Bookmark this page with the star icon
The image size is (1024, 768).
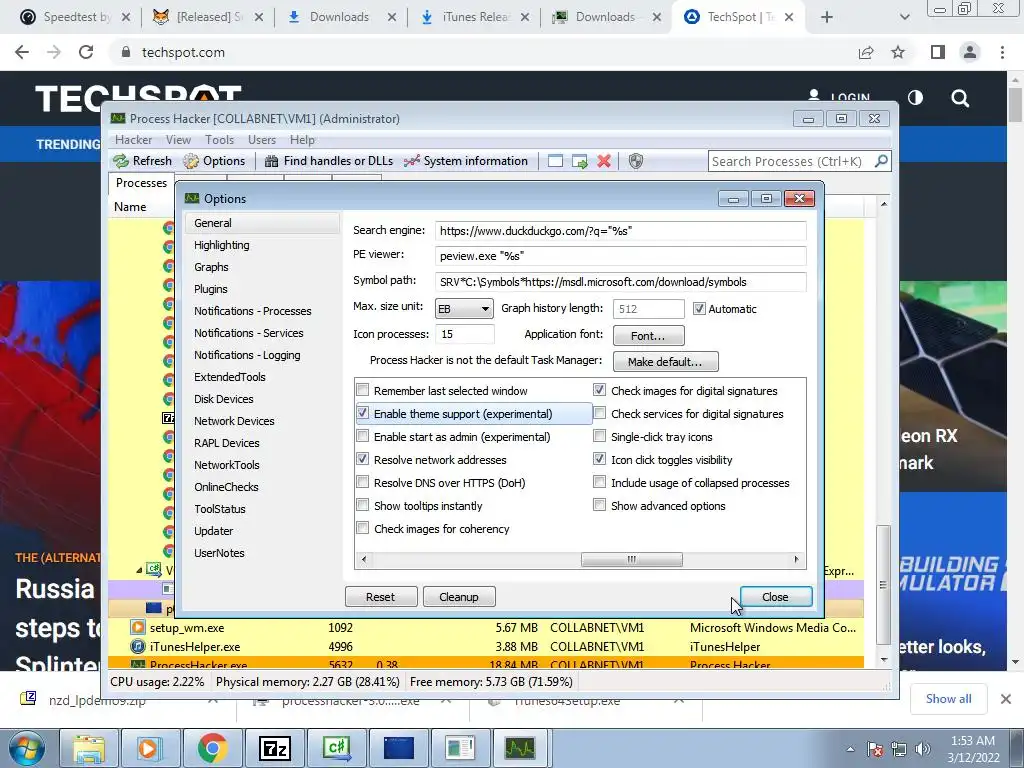click(x=898, y=52)
